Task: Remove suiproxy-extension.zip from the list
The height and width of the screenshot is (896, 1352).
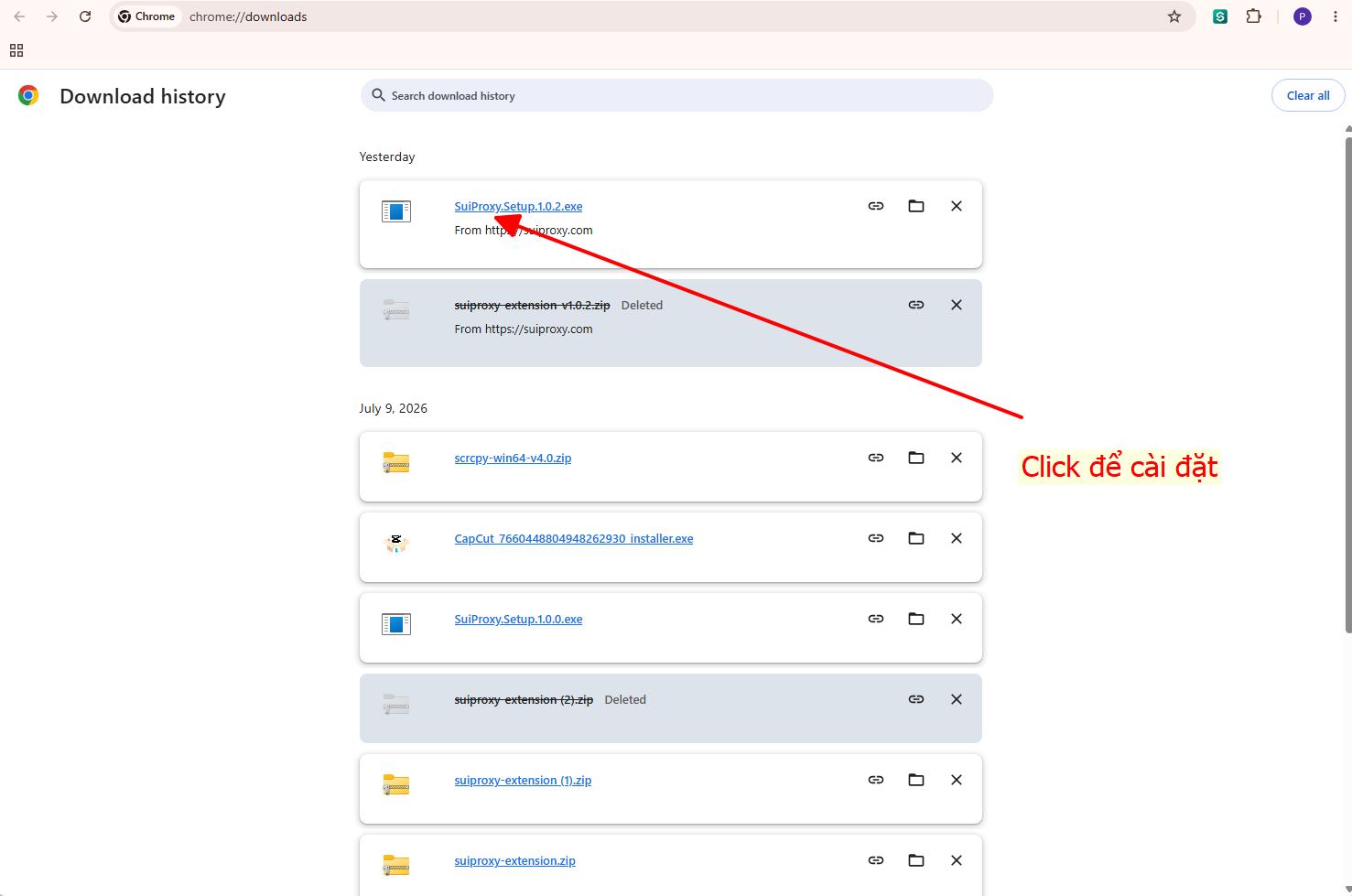Action: (957, 860)
